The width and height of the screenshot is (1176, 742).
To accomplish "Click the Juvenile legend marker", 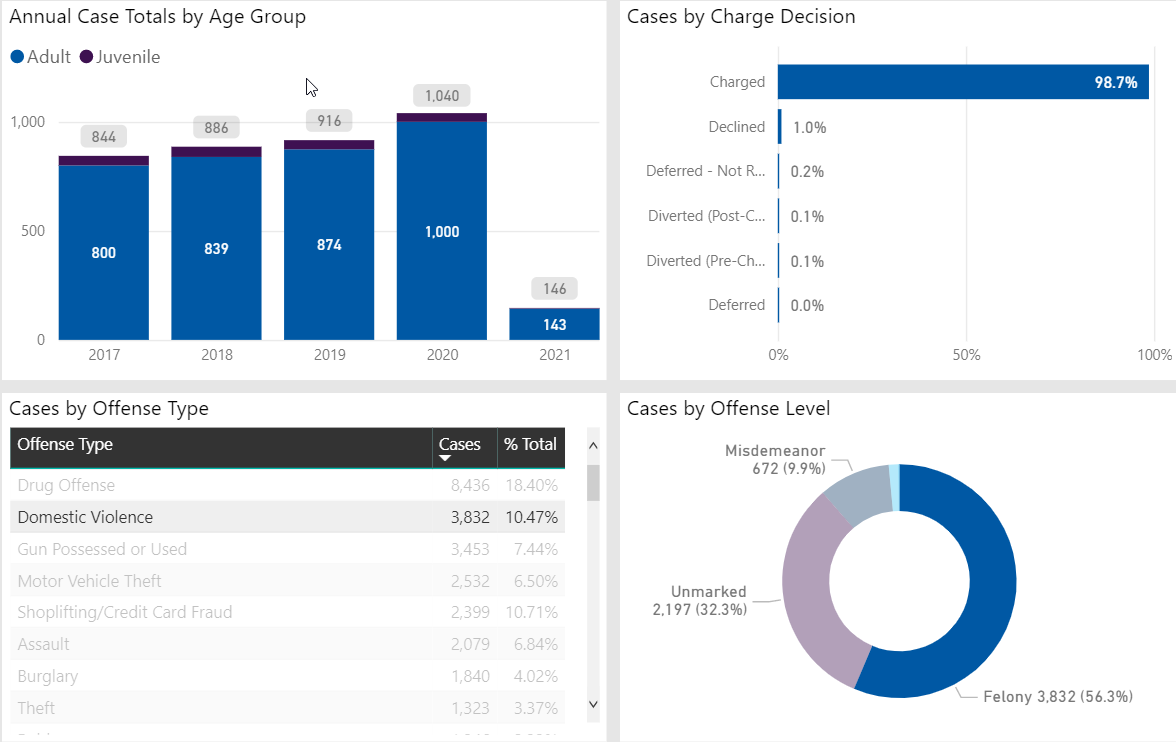I will [86, 57].
